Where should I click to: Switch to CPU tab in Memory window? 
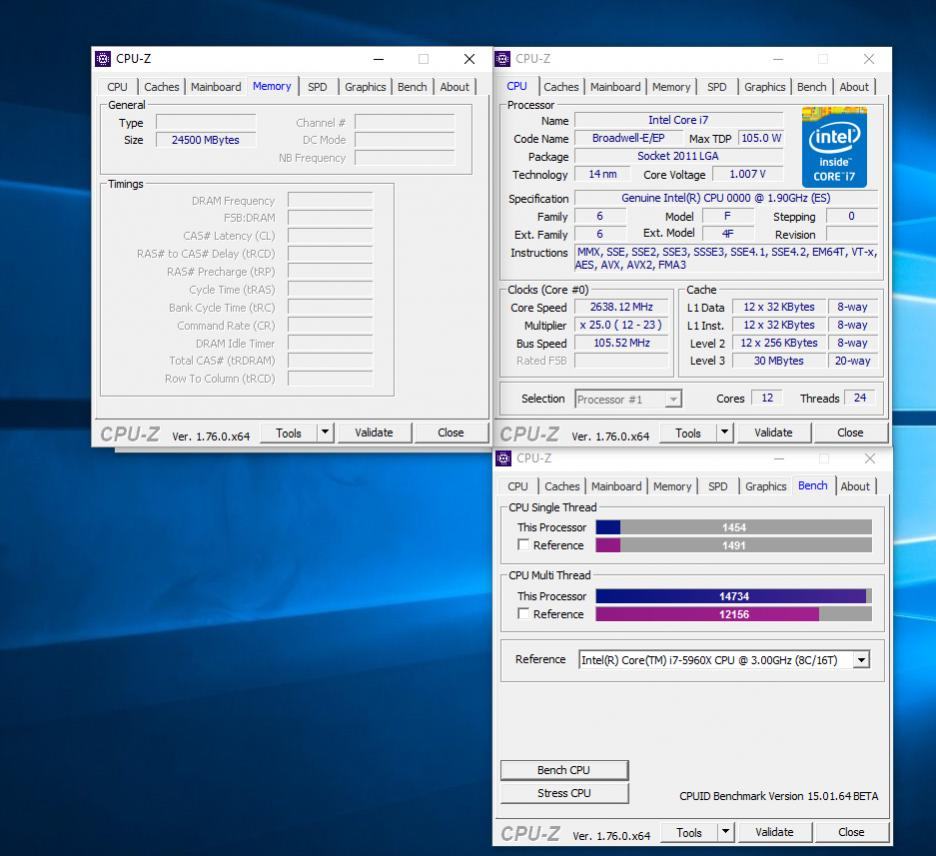point(118,87)
